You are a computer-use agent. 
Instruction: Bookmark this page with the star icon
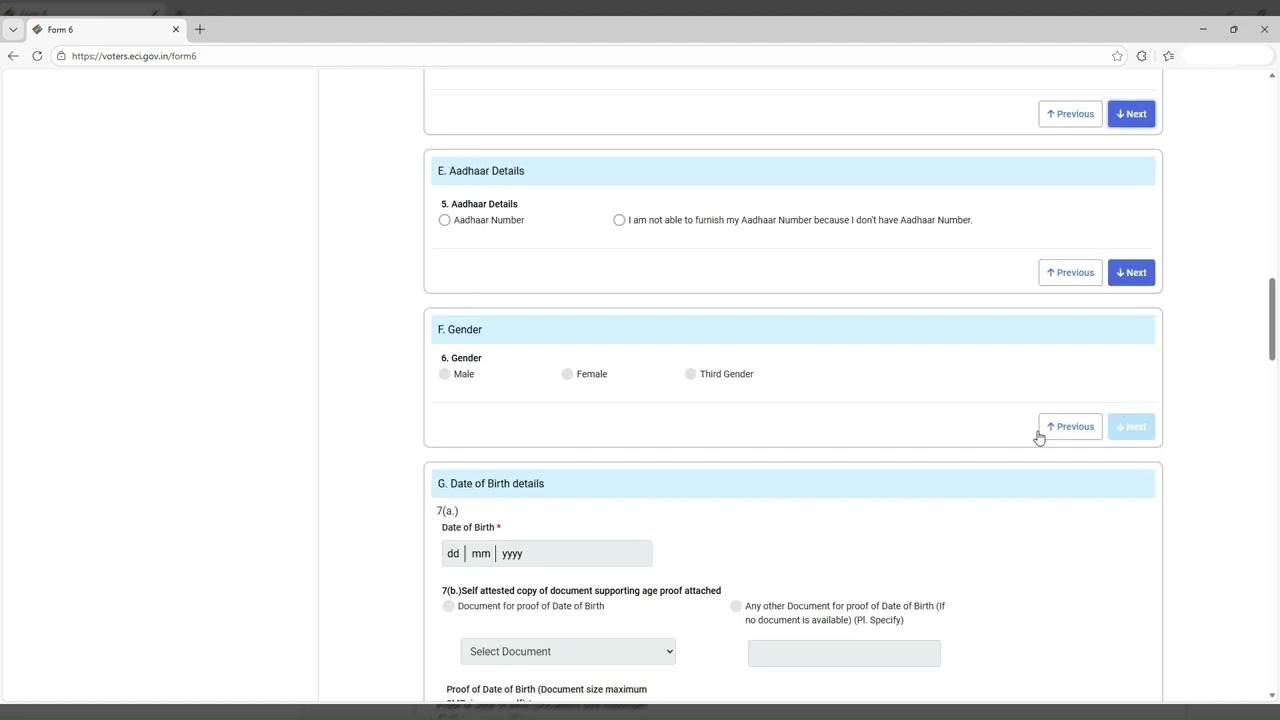[1117, 56]
